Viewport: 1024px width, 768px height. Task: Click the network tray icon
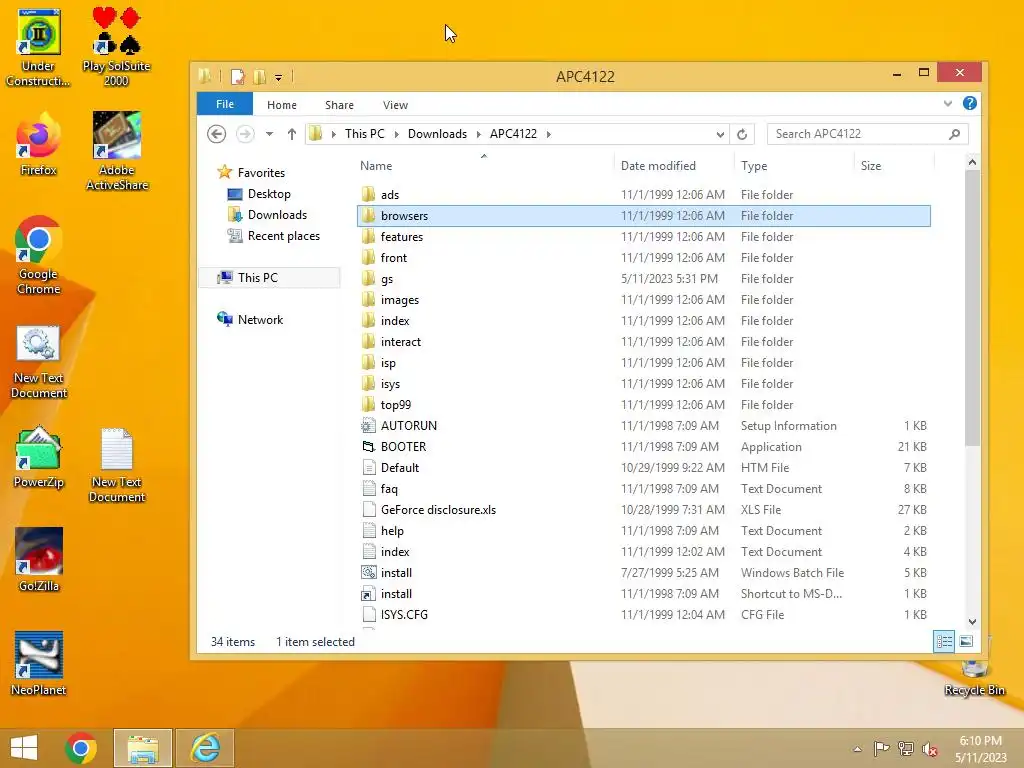point(906,748)
